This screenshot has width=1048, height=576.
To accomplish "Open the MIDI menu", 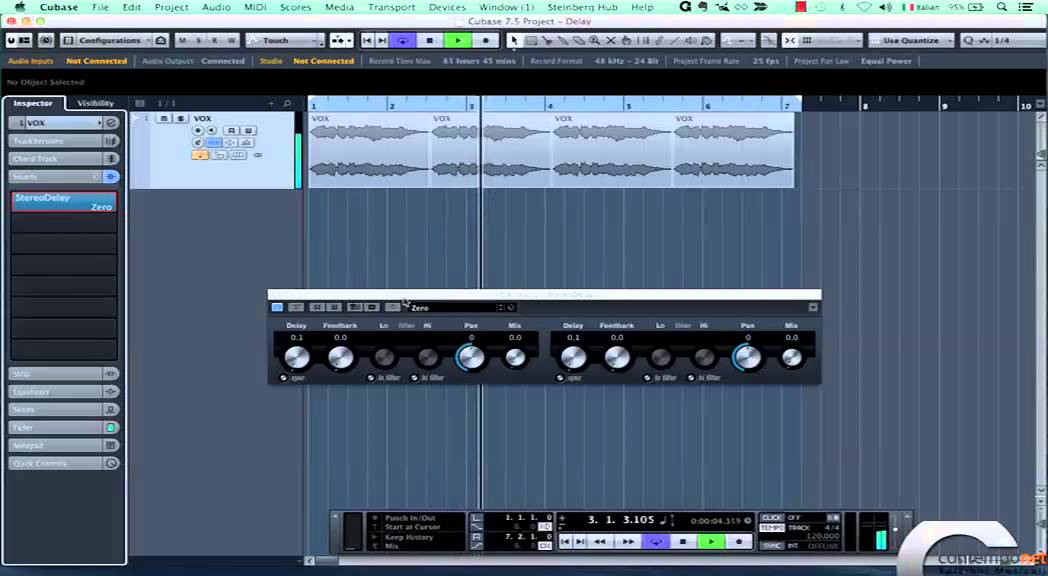I will [255, 7].
